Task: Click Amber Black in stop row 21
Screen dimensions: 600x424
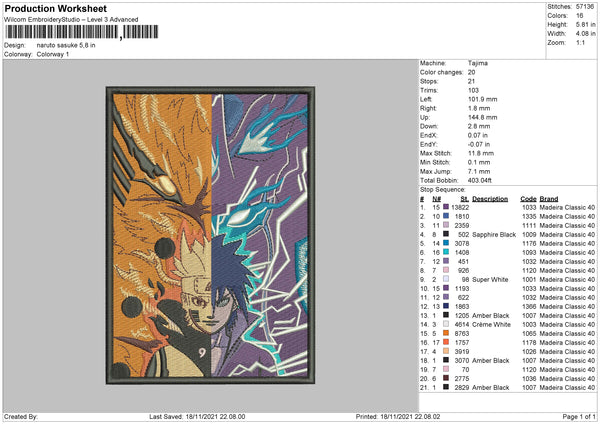Action: (491, 388)
